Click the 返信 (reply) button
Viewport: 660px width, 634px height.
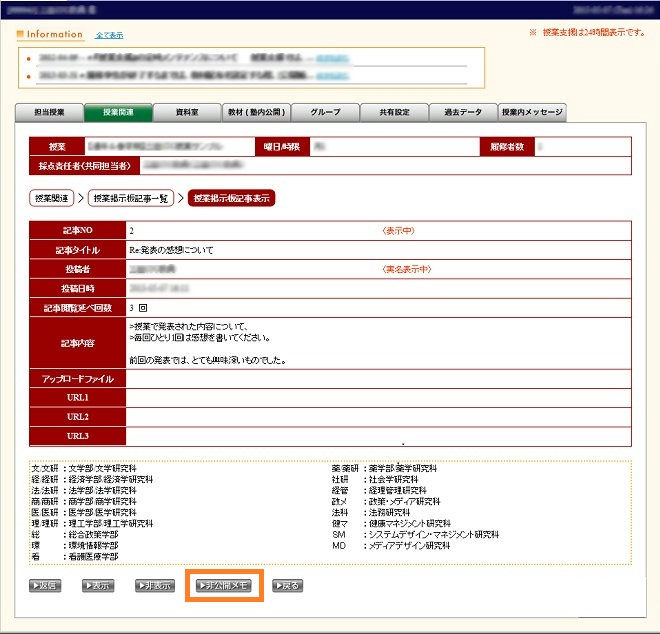46,585
